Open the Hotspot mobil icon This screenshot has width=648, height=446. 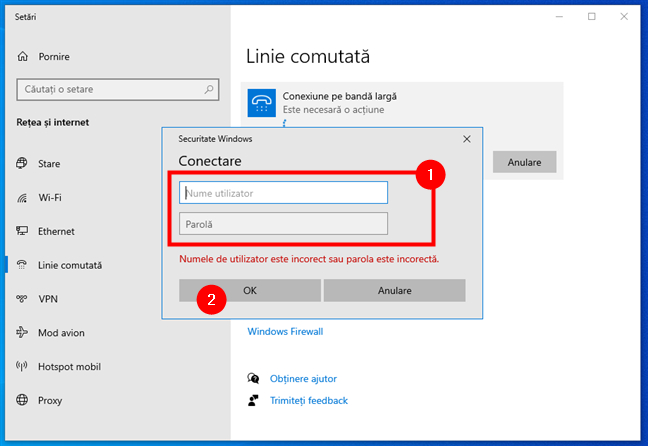[22, 367]
